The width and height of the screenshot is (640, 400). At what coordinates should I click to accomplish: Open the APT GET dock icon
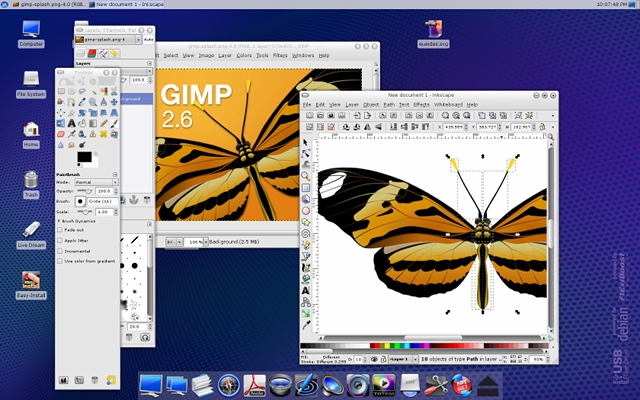pos(462,386)
